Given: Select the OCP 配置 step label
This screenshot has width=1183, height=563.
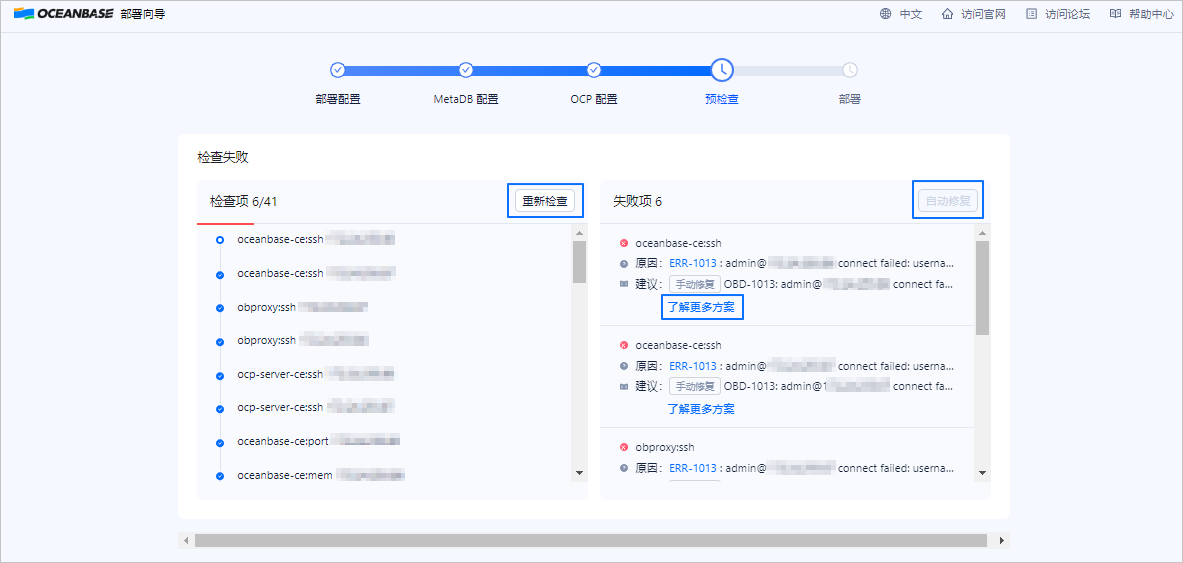Looking at the screenshot, I should tap(594, 99).
